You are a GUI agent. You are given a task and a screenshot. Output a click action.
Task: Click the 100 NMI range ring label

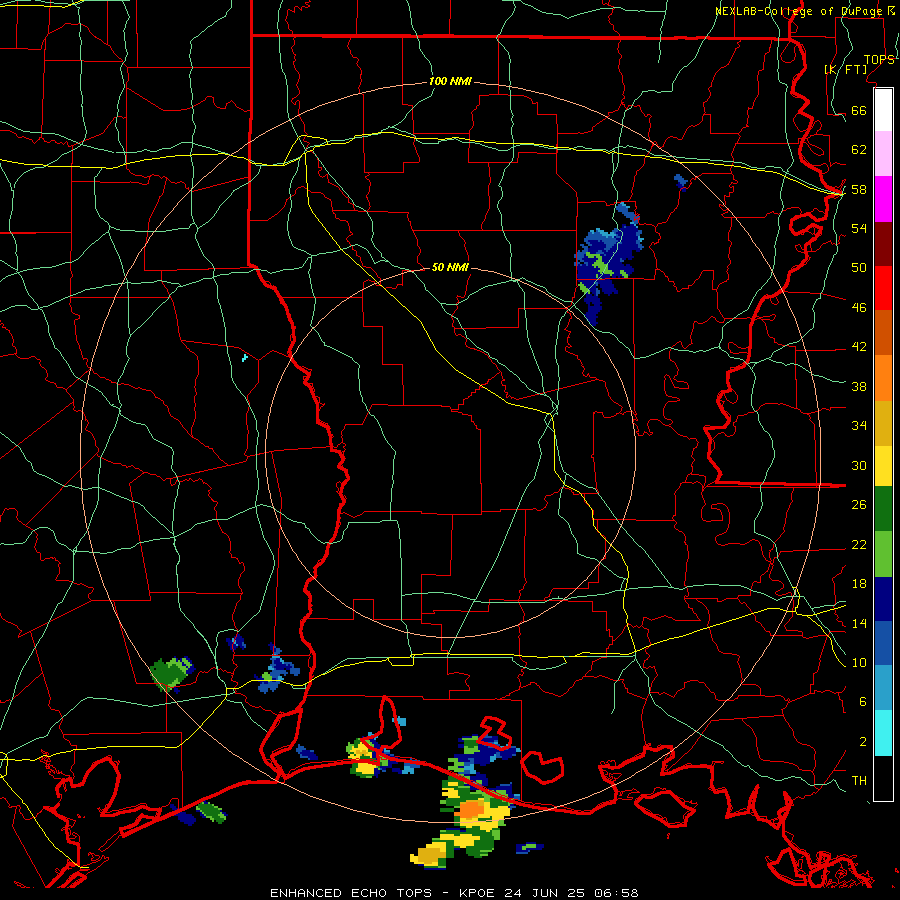(x=450, y=81)
